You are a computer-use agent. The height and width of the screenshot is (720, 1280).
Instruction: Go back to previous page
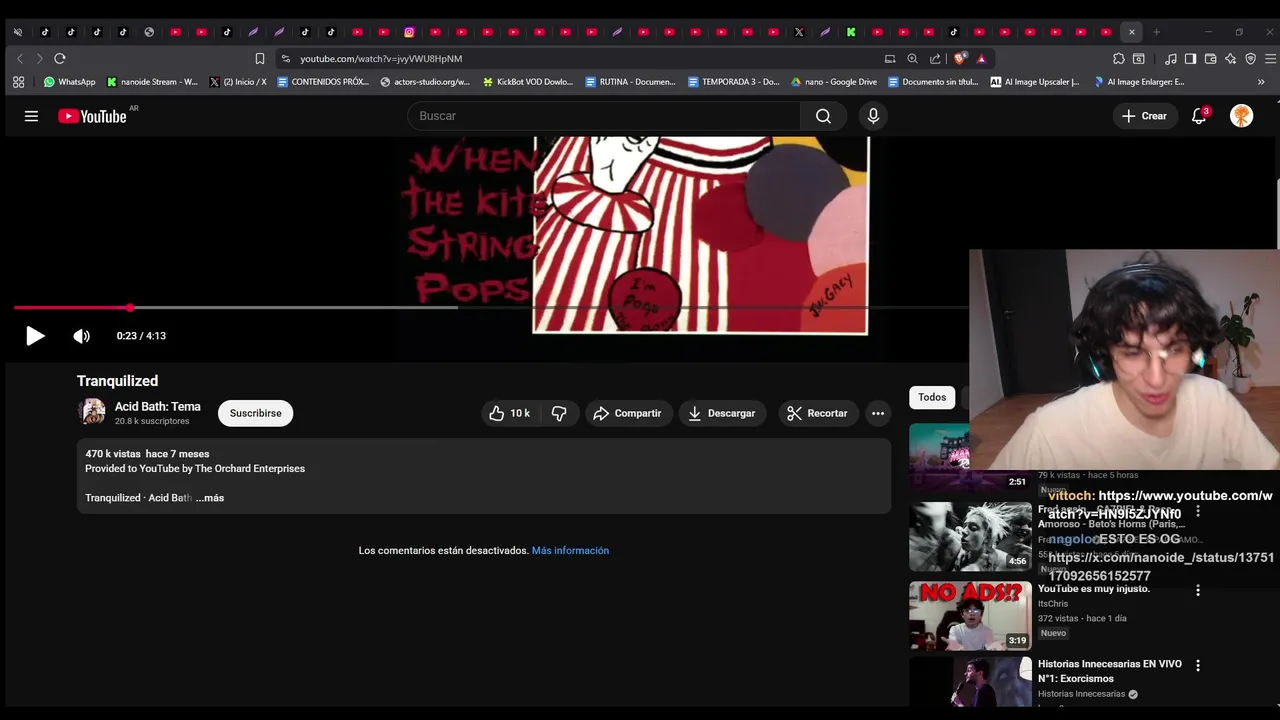[x=20, y=59]
